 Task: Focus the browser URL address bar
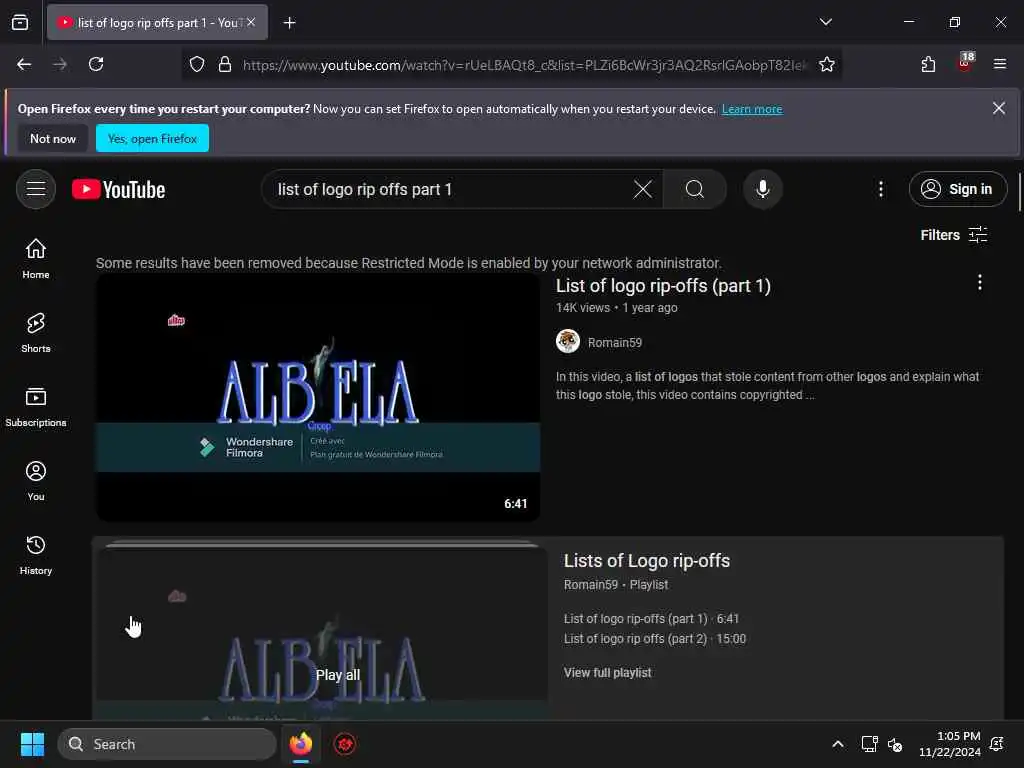[524, 65]
